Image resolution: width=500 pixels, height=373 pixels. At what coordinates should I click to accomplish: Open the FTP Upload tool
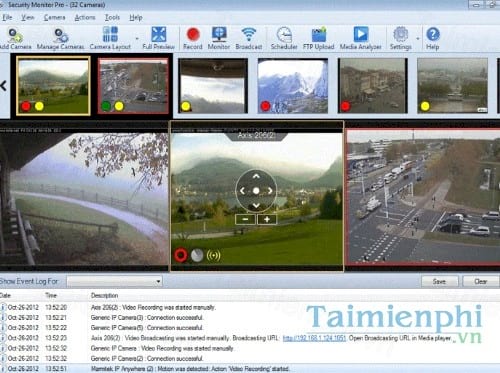pyautogui.click(x=318, y=39)
